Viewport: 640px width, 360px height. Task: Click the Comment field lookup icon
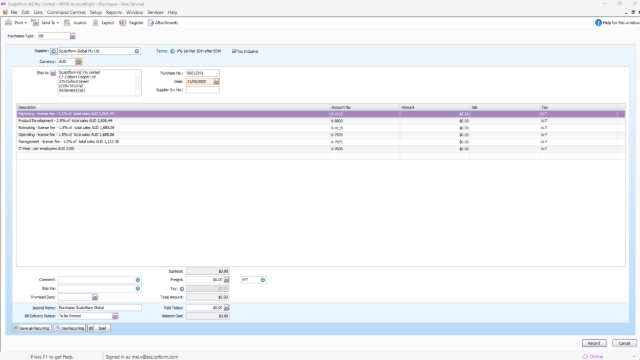coord(138,280)
